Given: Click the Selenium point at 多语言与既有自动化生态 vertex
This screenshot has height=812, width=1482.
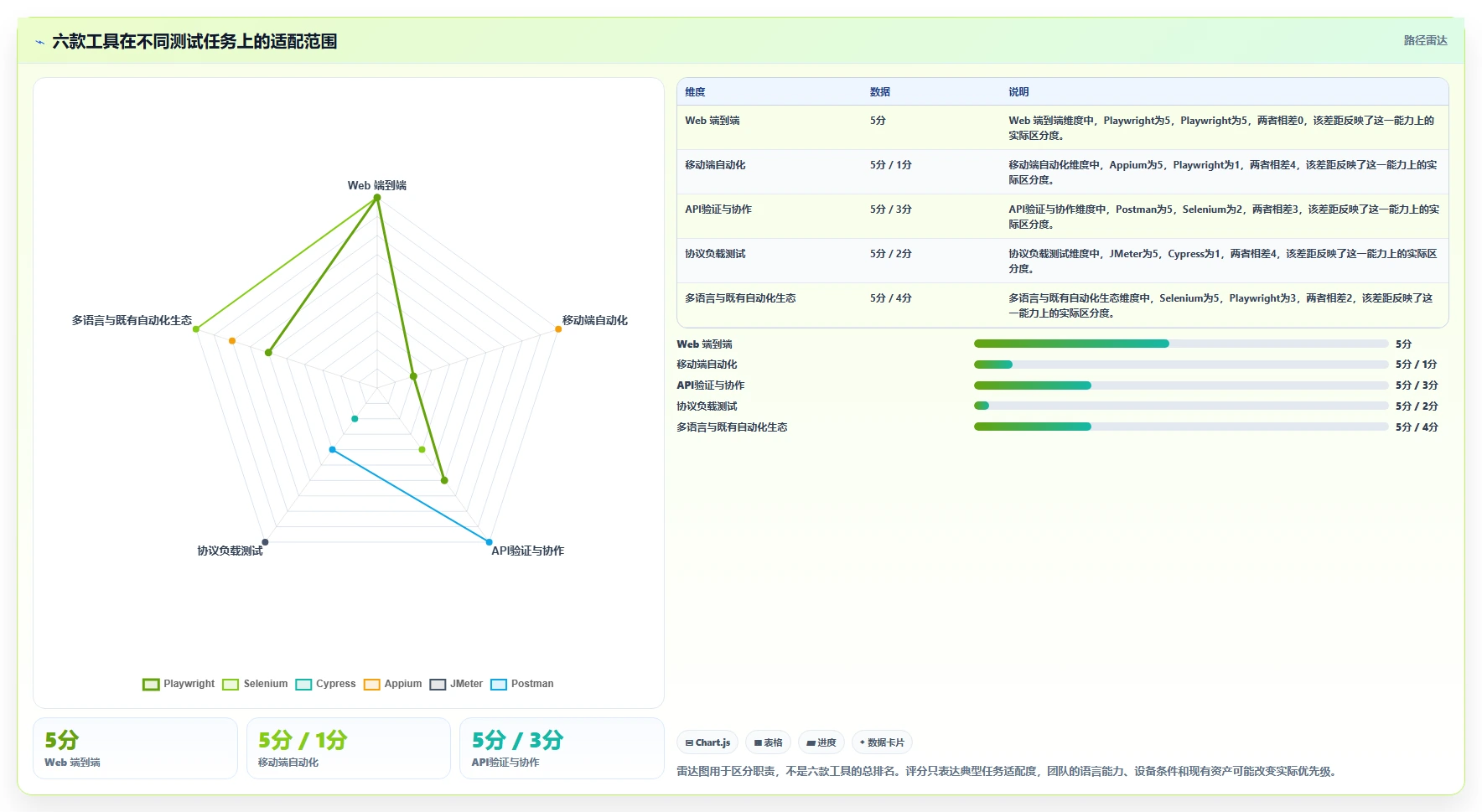Looking at the screenshot, I should [196, 329].
